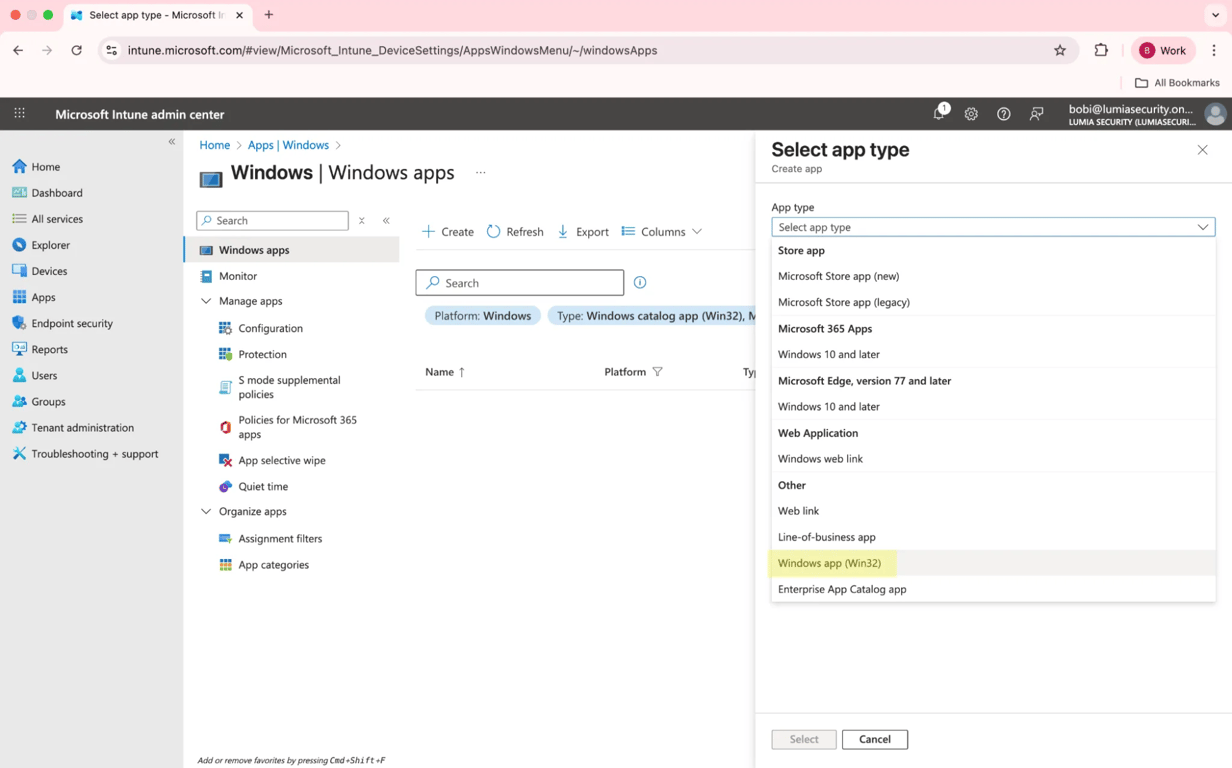This screenshot has width=1232, height=768.
Task: Choose Microsoft Store app (legacy)
Action: pyautogui.click(x=993, y=302)
